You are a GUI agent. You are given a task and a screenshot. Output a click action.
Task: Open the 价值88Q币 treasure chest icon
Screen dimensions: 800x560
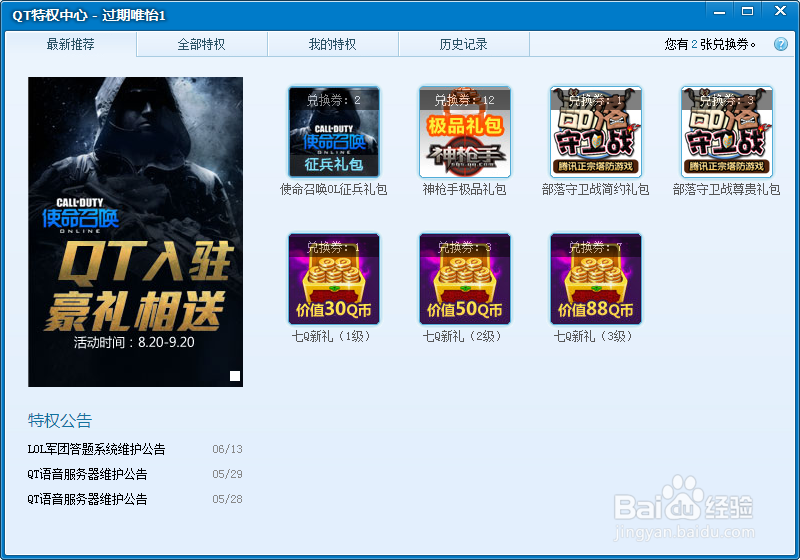595,279
